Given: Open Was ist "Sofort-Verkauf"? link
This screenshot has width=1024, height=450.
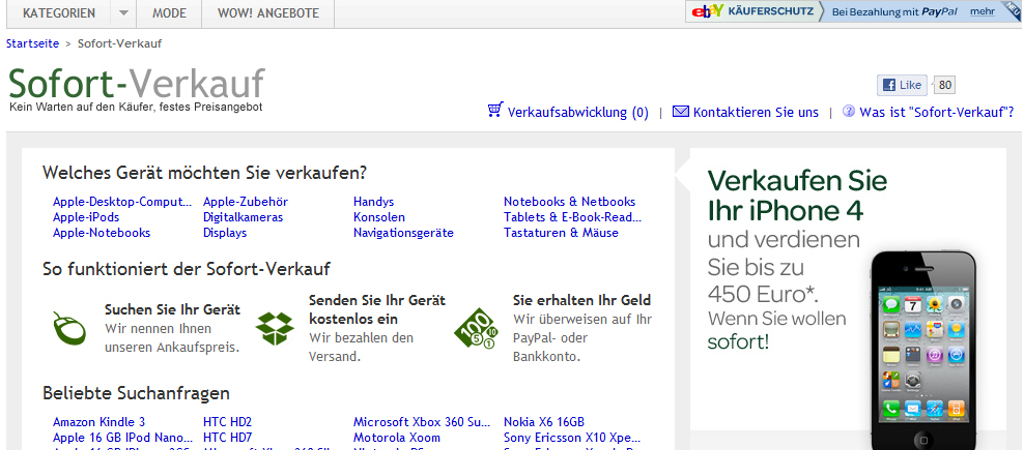Looking at the screenshot, I should coord(936,112).
